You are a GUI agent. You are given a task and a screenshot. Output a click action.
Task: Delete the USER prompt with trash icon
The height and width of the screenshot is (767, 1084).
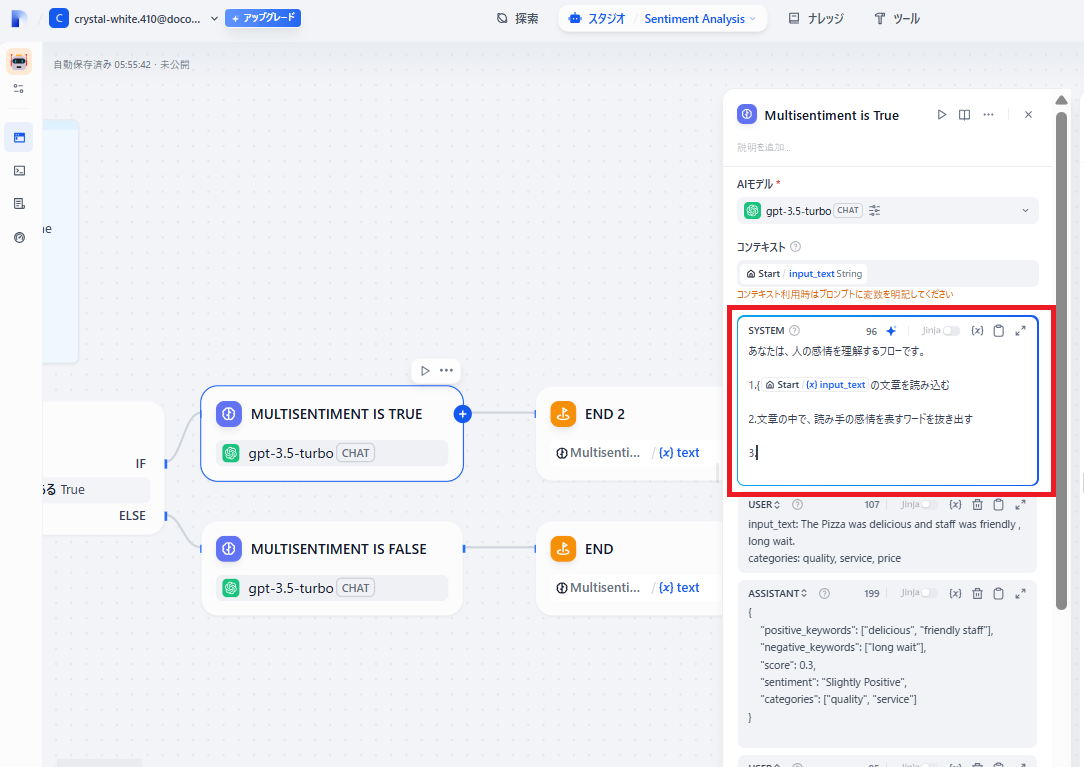click(977, 504)
